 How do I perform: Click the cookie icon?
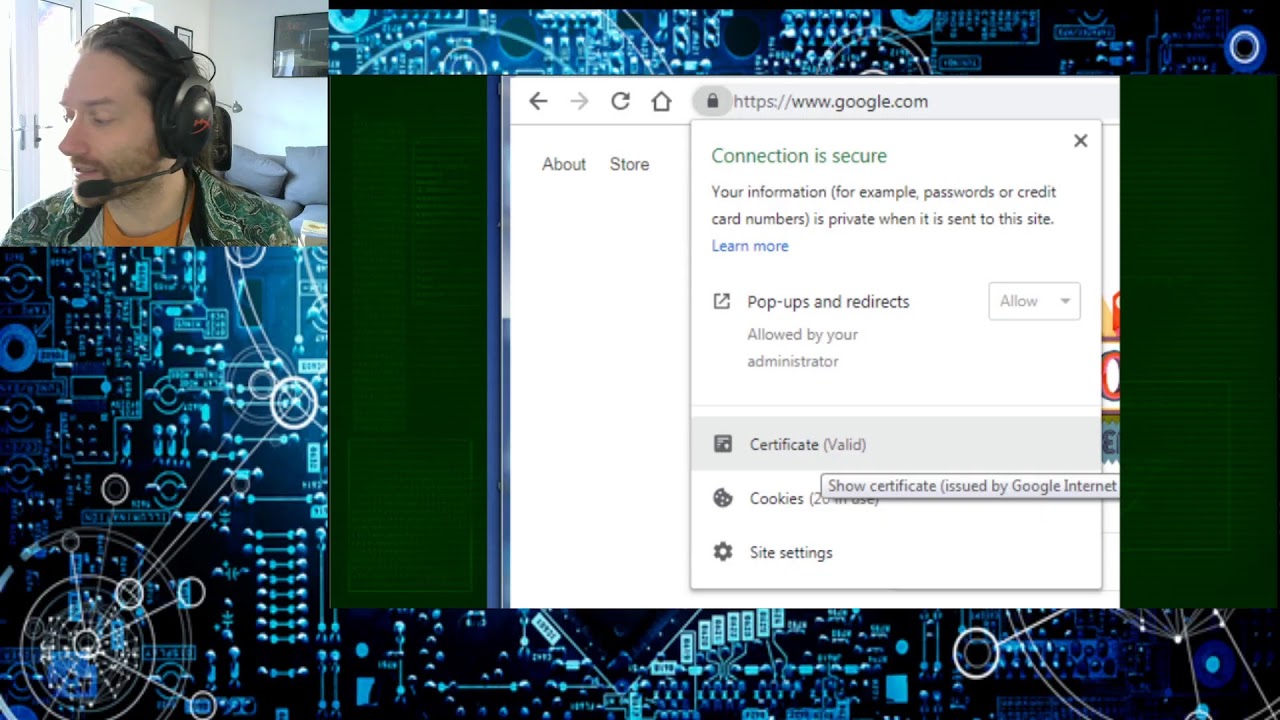722,498
